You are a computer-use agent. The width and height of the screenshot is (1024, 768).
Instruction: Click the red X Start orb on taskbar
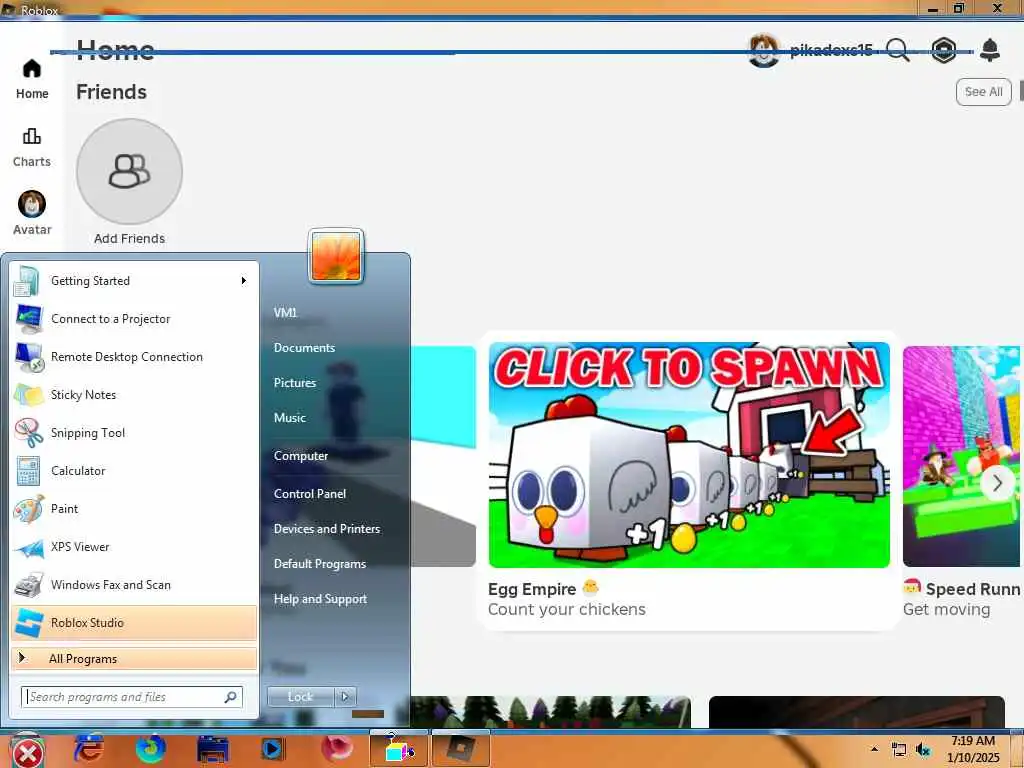pos(27,753)
